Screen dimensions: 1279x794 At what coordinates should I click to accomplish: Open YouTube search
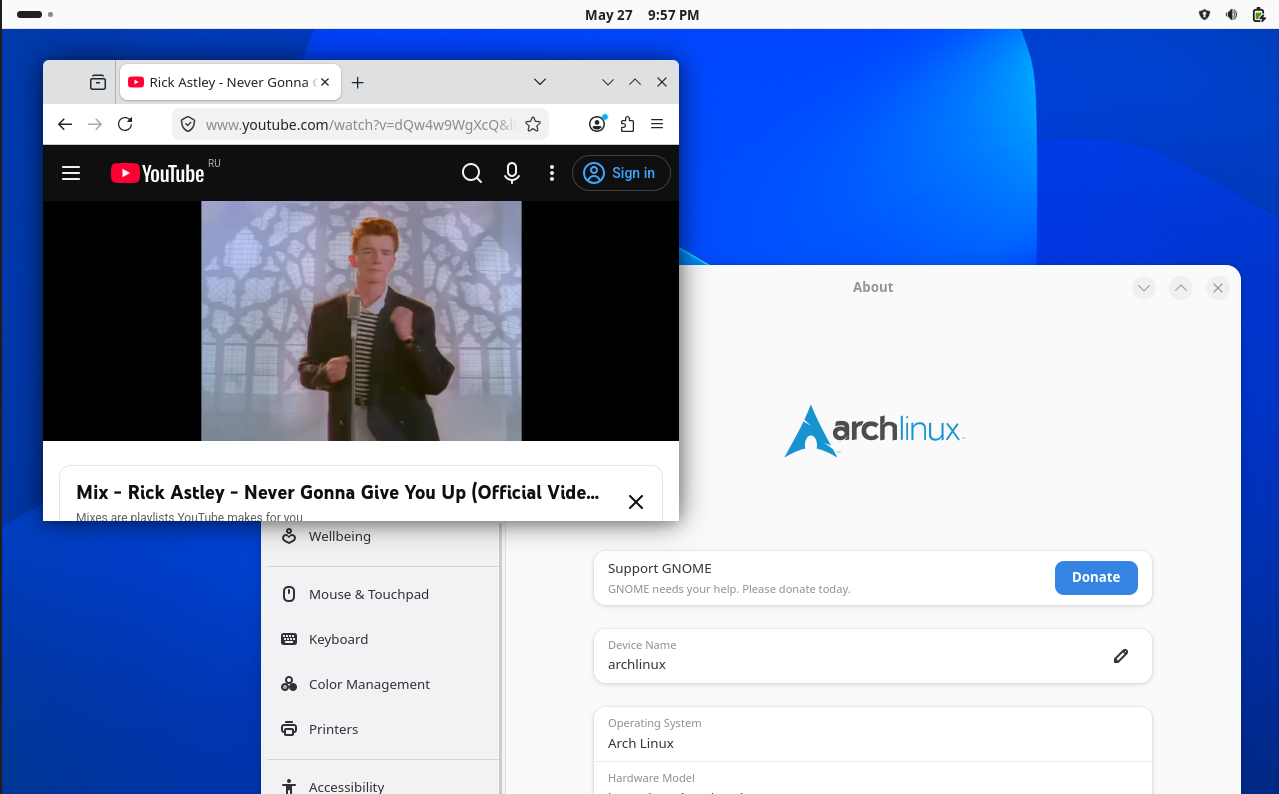(472, 173)
